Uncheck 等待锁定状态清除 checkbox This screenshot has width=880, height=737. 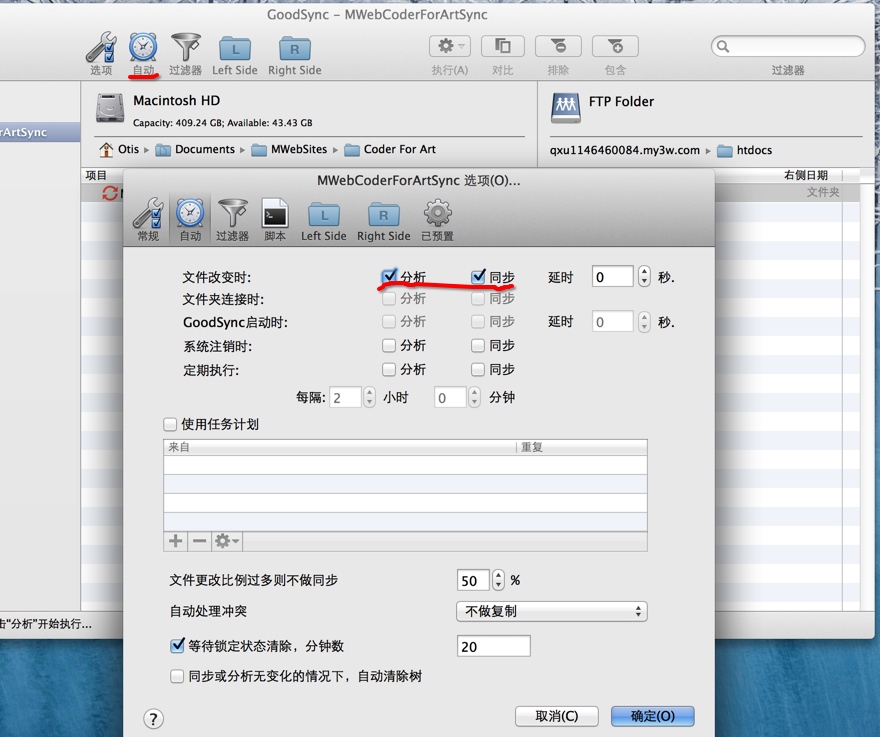point(177,646)
